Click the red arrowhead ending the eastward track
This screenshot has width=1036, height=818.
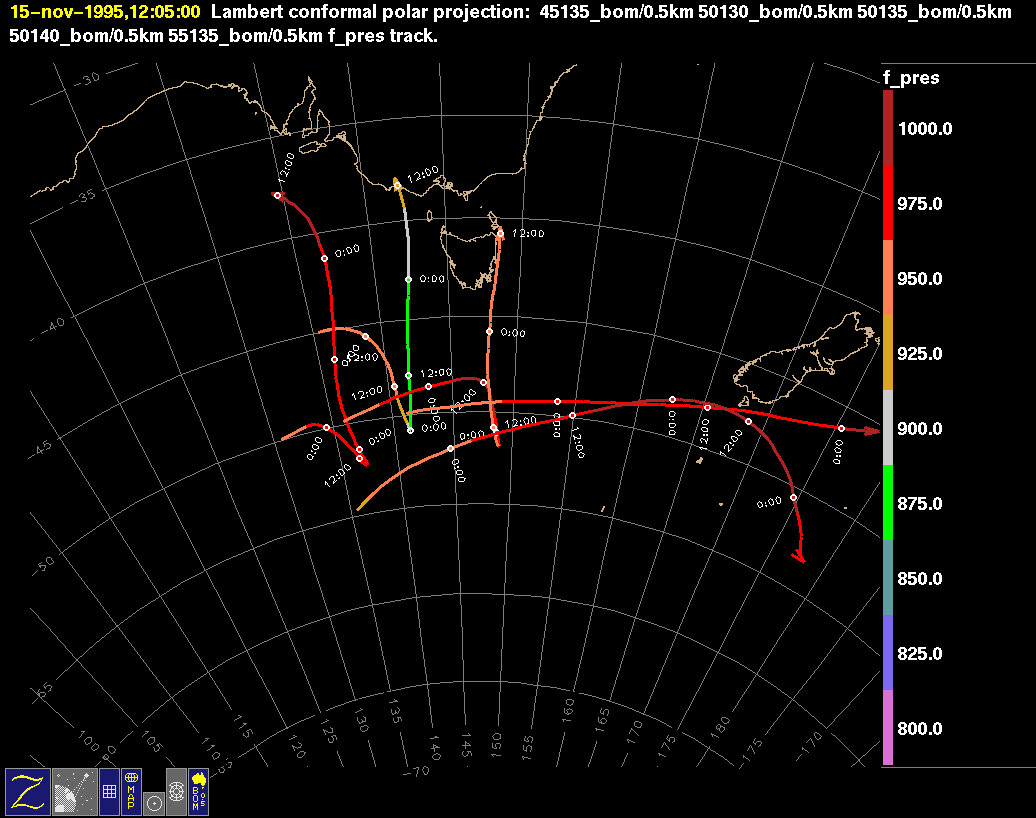(x=872, y=431)
